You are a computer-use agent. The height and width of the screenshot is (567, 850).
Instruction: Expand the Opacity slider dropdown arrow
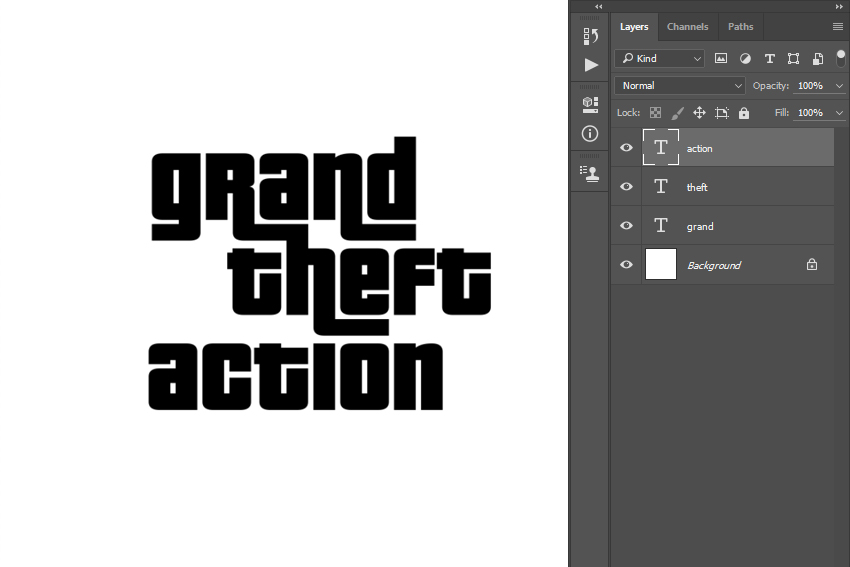[x=839, y=86]
